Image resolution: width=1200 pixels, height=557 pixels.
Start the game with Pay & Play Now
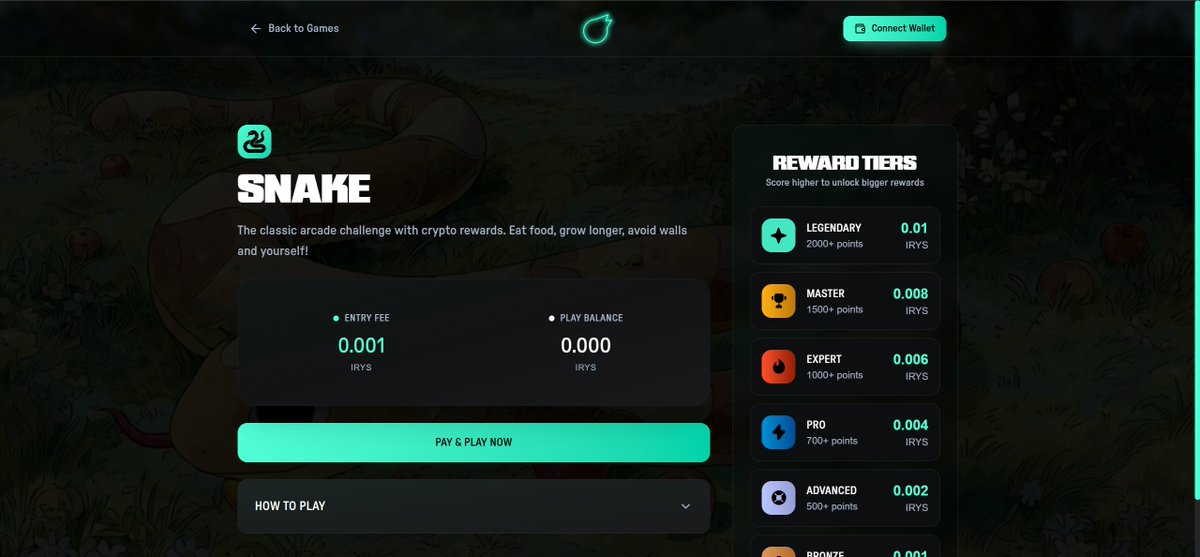click(x=474, y=442)
